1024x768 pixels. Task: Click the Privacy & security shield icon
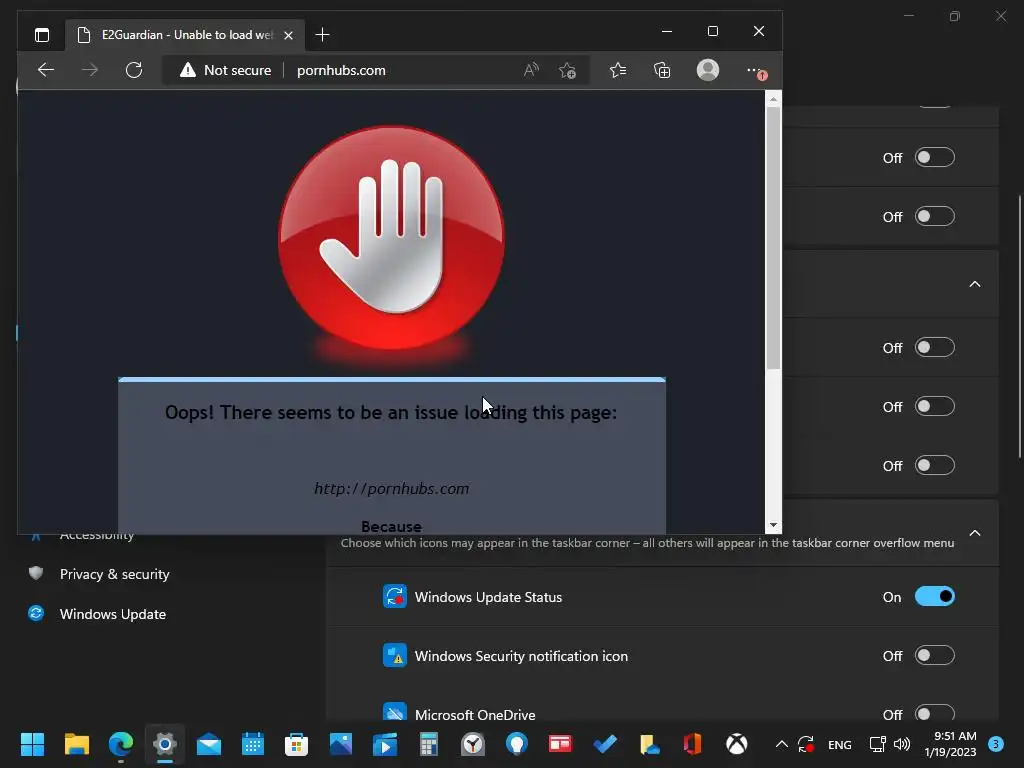pyautogui.click(x=36, y=573)
